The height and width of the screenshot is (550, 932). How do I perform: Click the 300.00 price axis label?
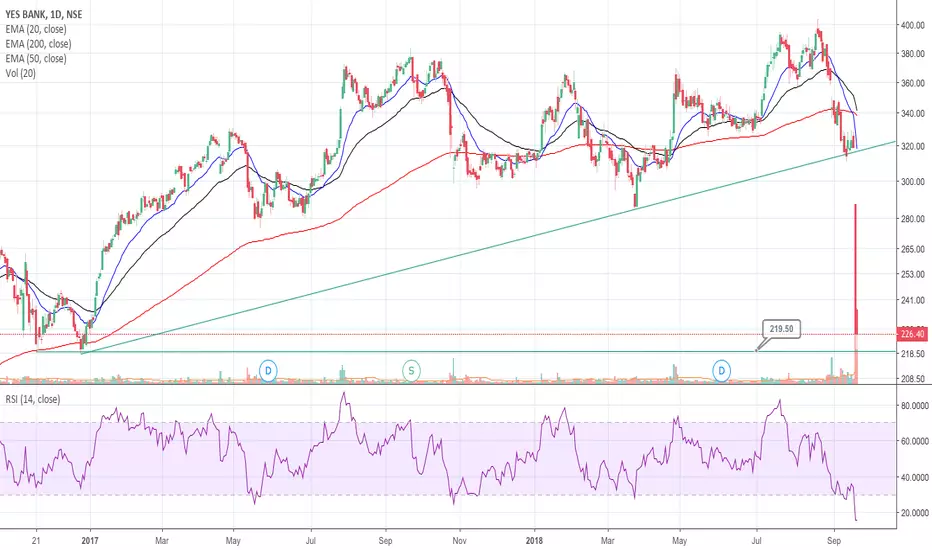point(913,182)
